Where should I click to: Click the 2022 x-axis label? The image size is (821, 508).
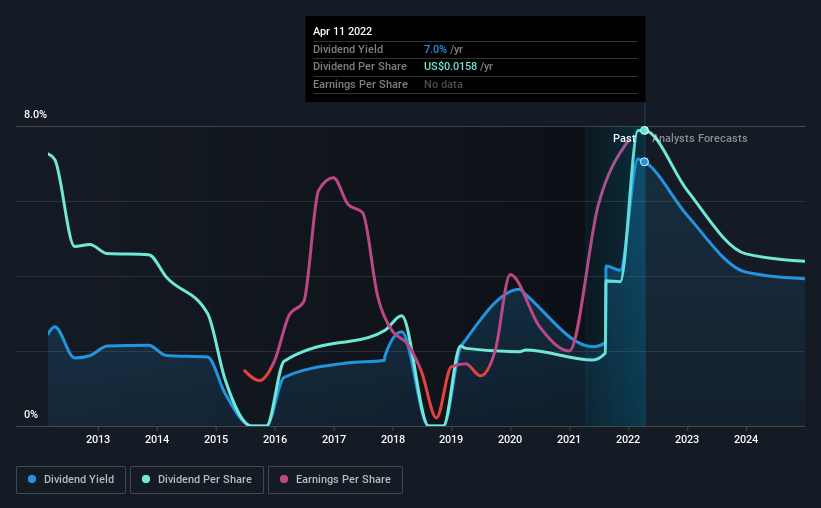628,439
